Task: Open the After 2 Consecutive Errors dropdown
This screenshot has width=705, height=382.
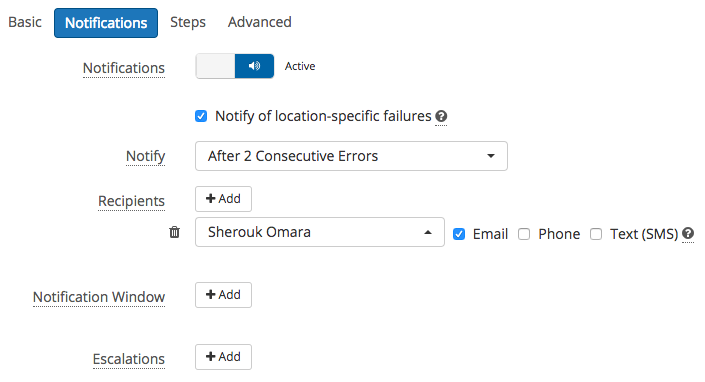Action: pyautogui.click(x=351, y=156)
